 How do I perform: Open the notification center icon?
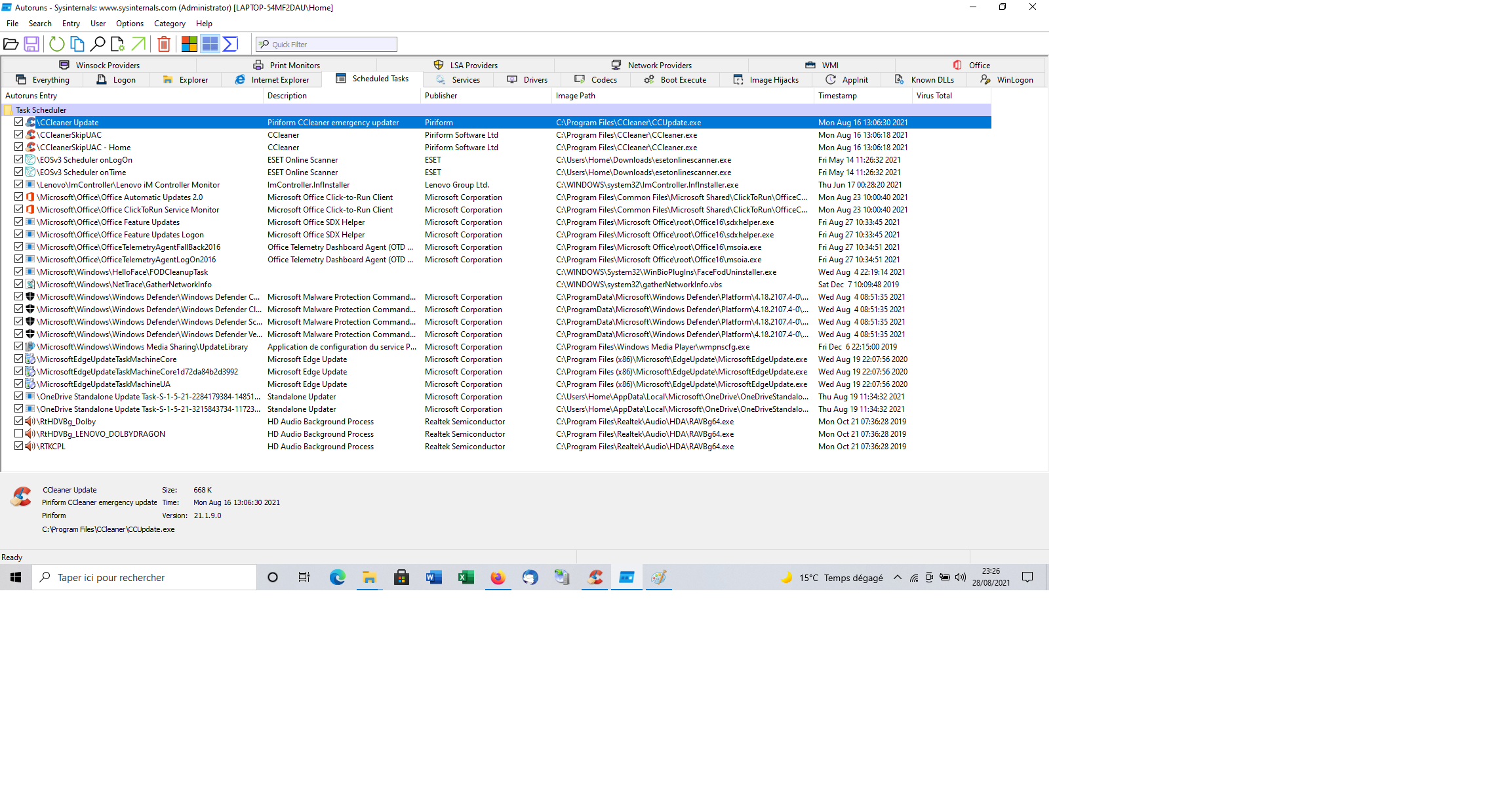pyautogui.click(x=1027, y=577)
